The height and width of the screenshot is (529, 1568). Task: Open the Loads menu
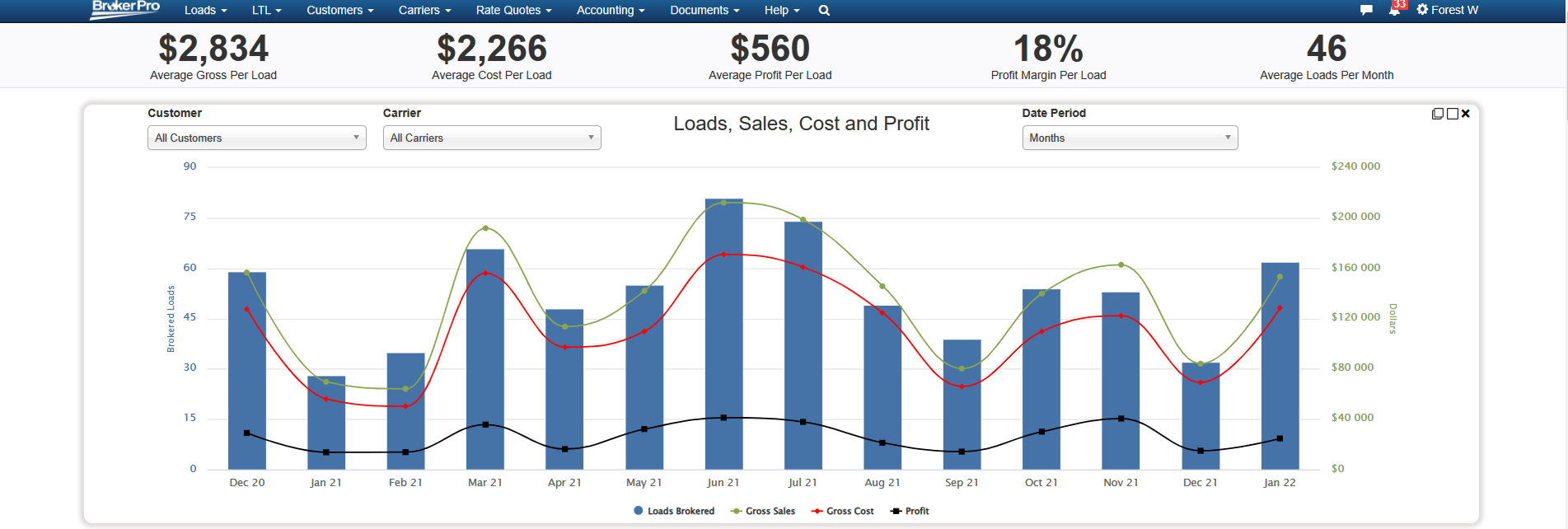pyautogui.click(x=205, y=11)
